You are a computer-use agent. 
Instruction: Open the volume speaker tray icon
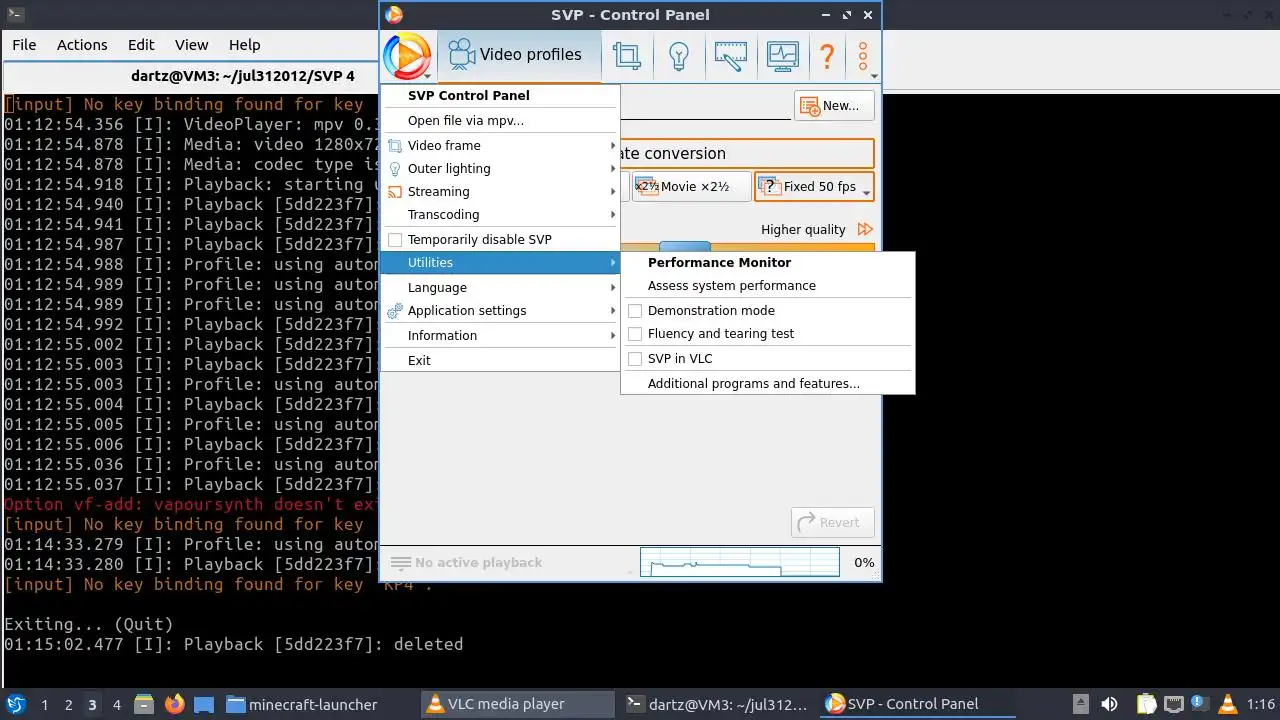pos(1109,704)
